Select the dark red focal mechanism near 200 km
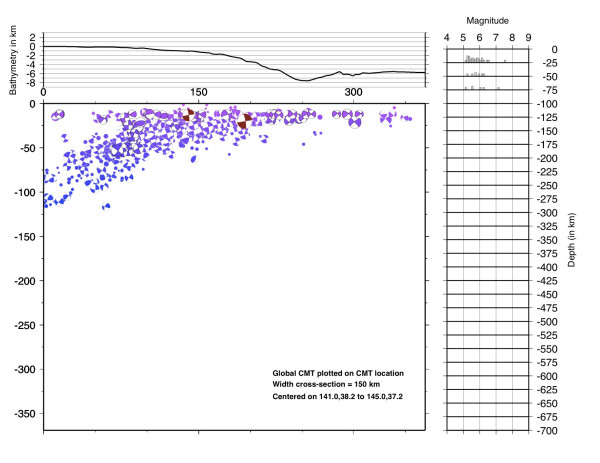Screen dimensions: 600x463 (245, 122)
